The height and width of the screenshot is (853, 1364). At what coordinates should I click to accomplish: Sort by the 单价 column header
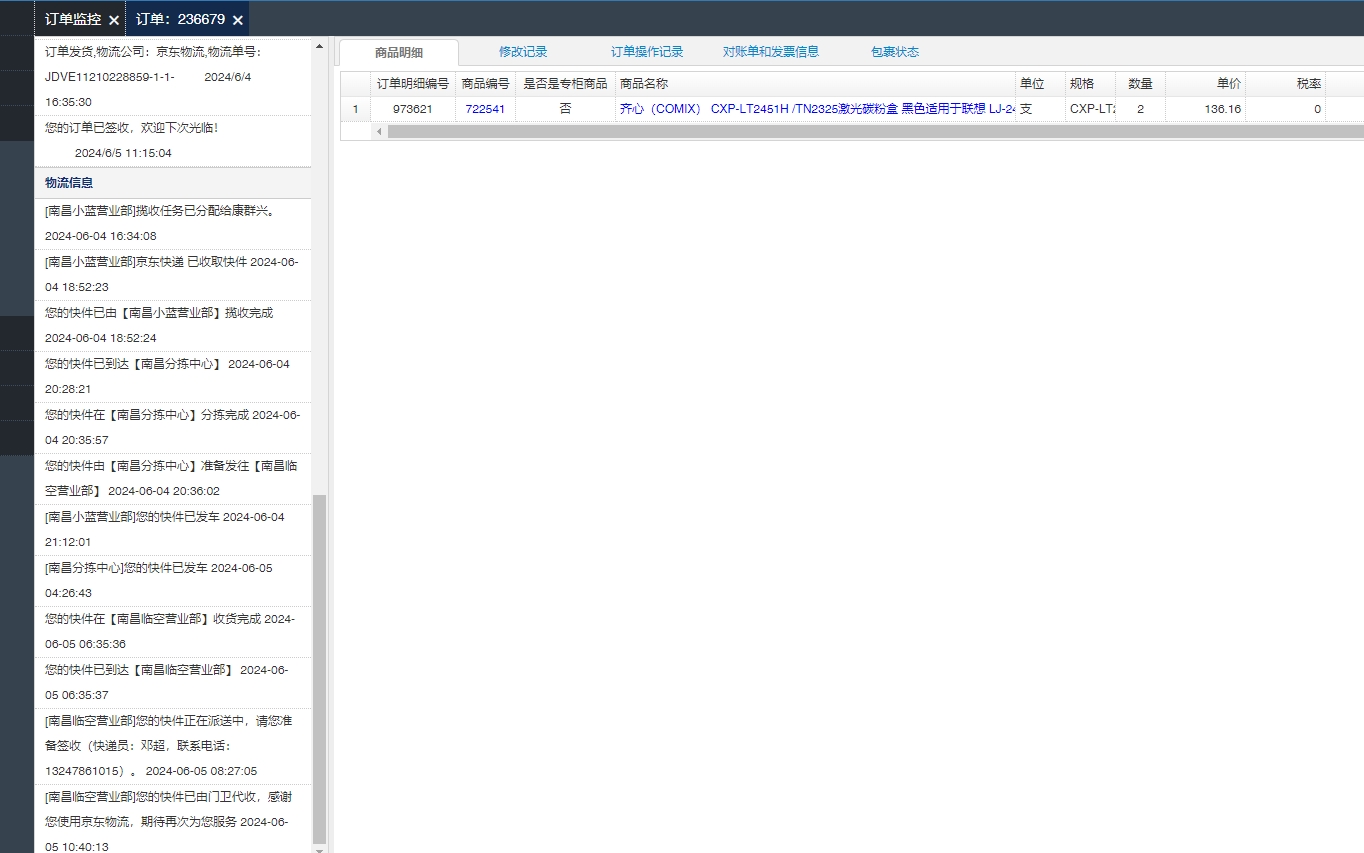[x=1205, y=84]
